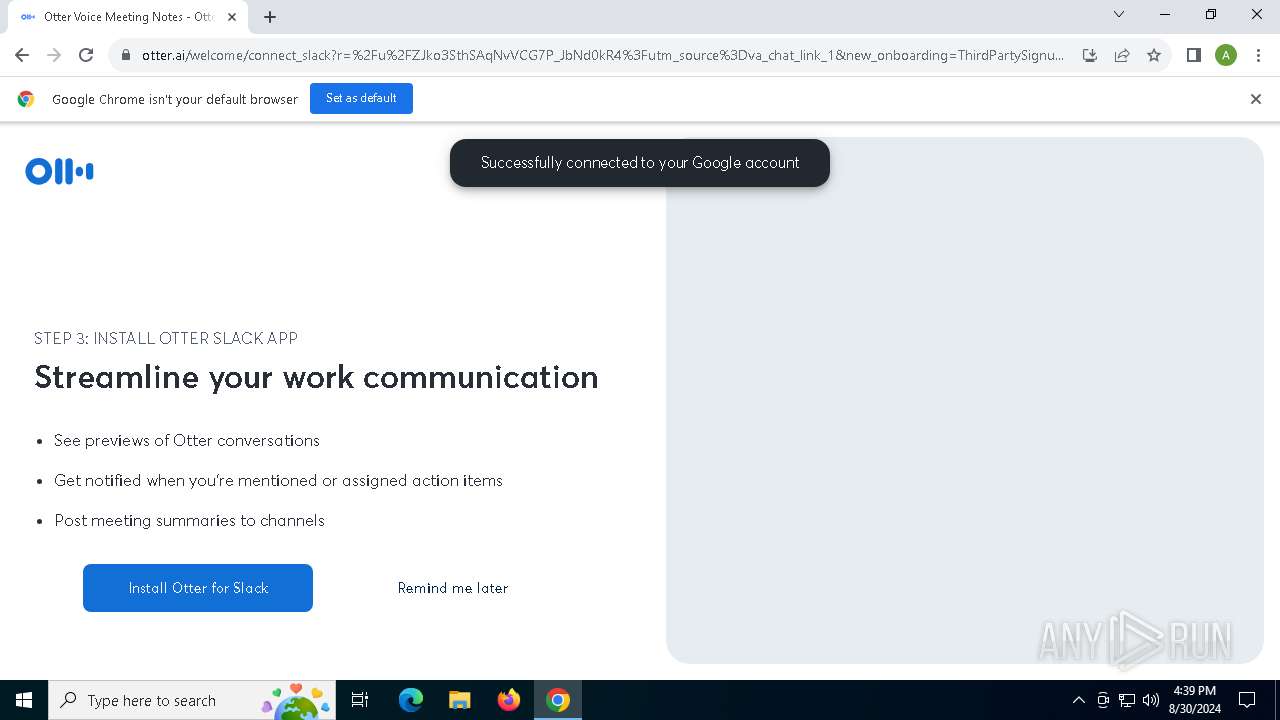Click 'See previews of Otter conversations' text

tap(187, 440)
